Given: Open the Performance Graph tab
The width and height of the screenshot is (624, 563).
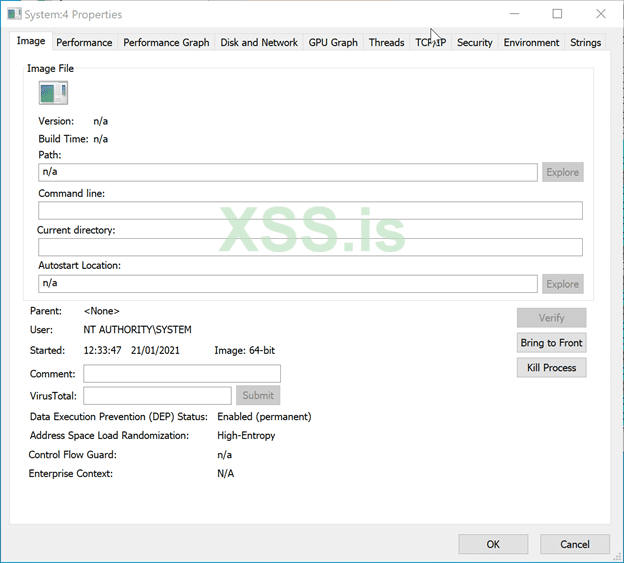Looking at the screenshot, I should [166, 42].
